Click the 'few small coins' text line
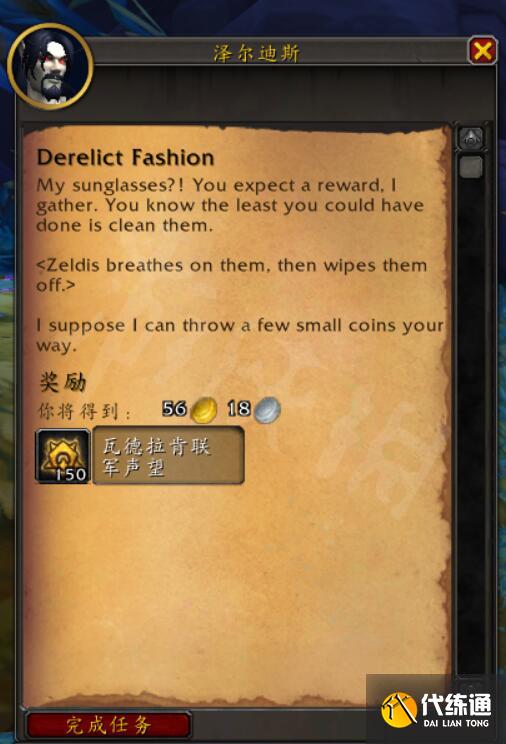The height and width of the screenshot is (744, 506). point(240,335)
